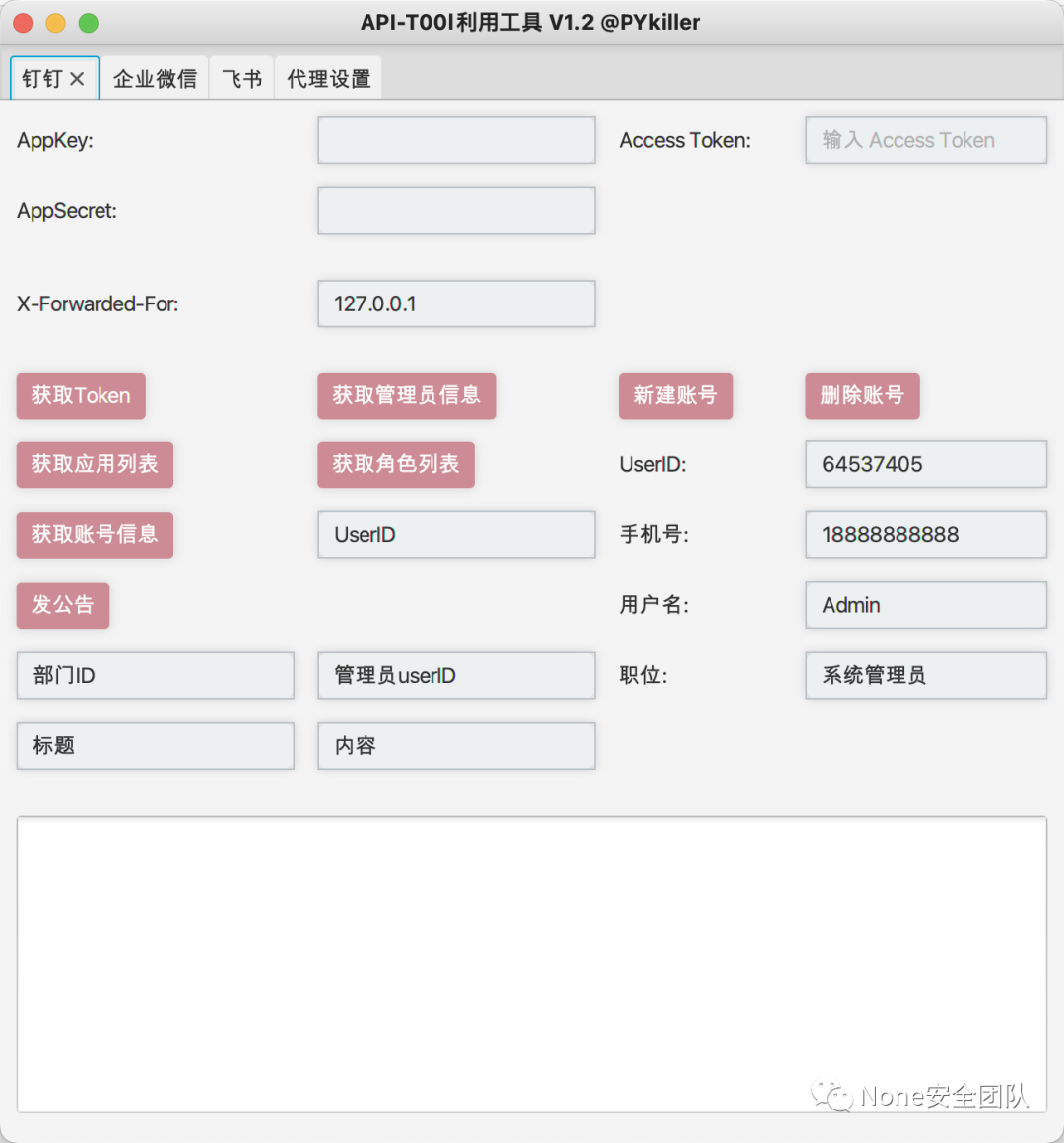Viewport: 1064px width, 1143px height.
Task: Open the 飞书 tab
Action: tap(241, 78)
